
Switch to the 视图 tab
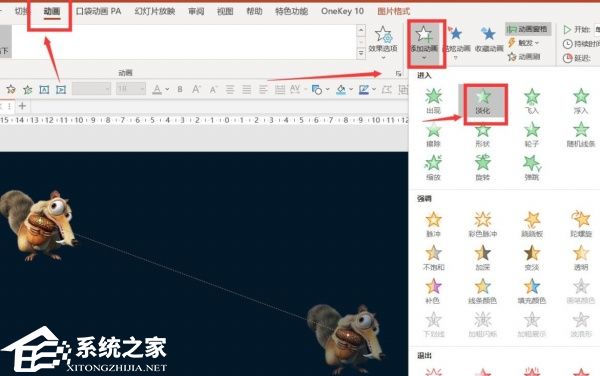point(225,11)
